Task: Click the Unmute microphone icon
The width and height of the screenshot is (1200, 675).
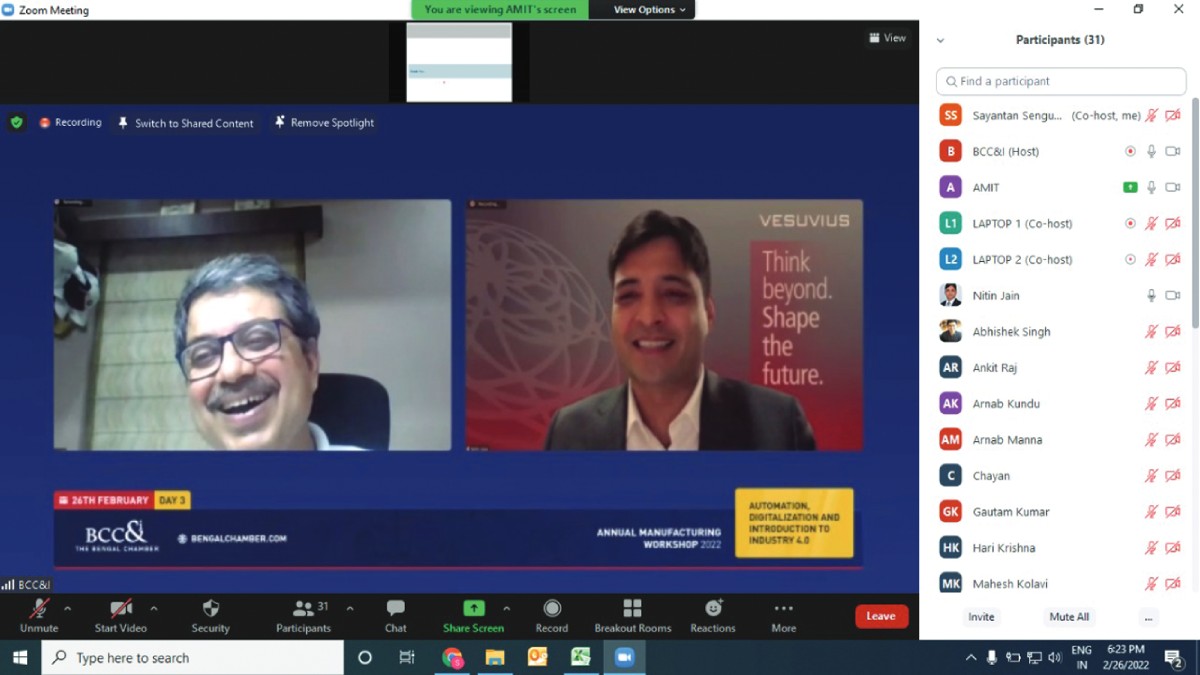Action: [39, 608]
